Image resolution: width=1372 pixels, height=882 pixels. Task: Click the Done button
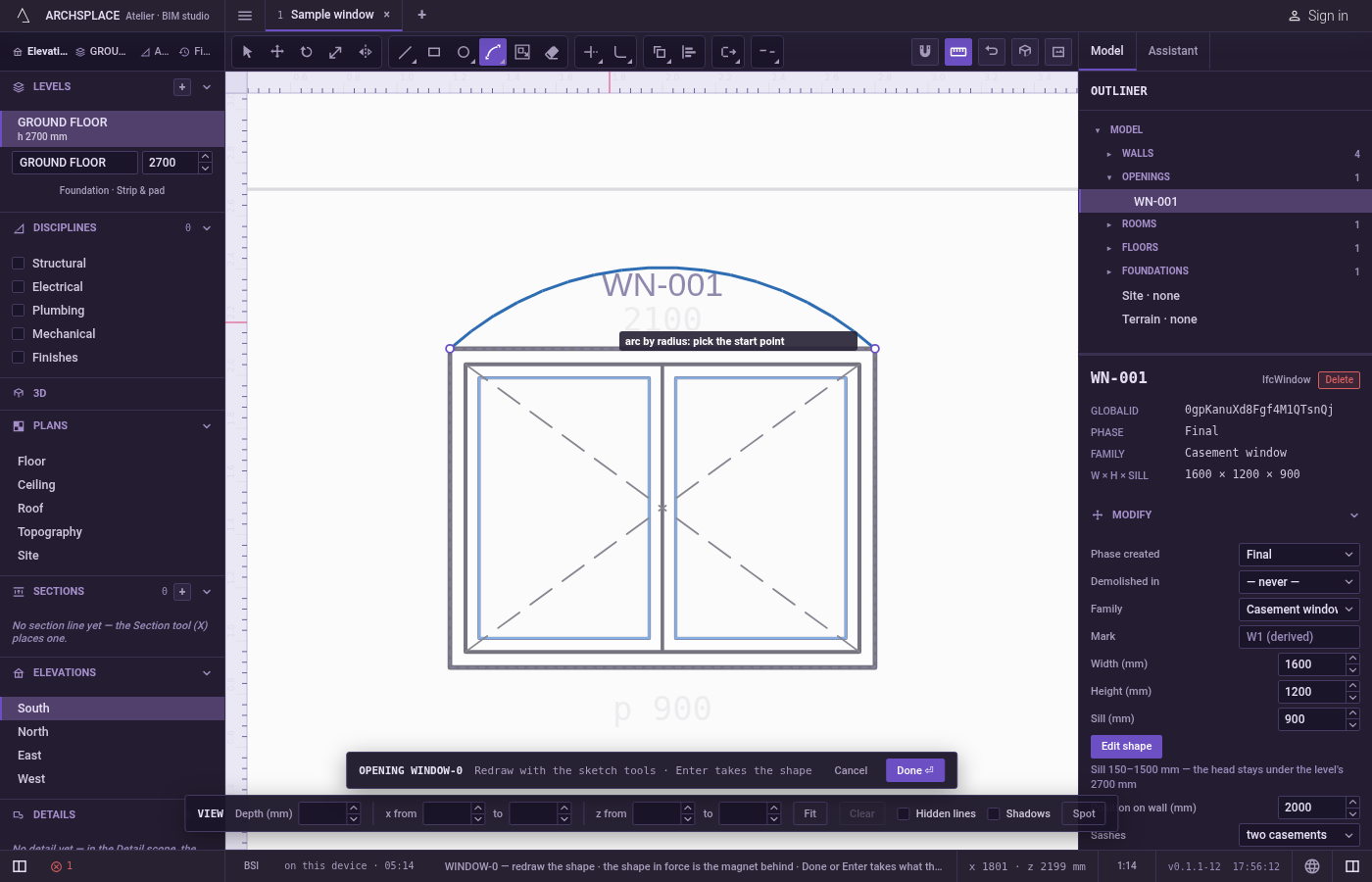point(915,770)
